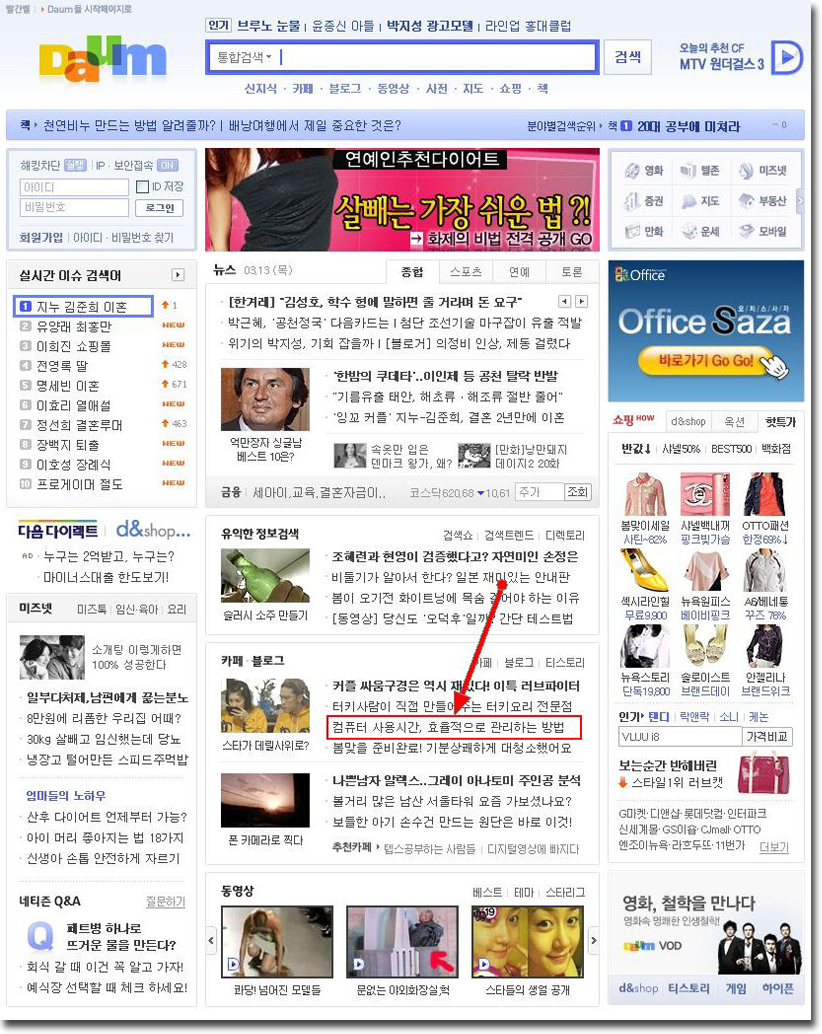Switch news to 종합 tab
Image resolution: width=822 pixels, height=1034 pixels.
click(413, 272)
